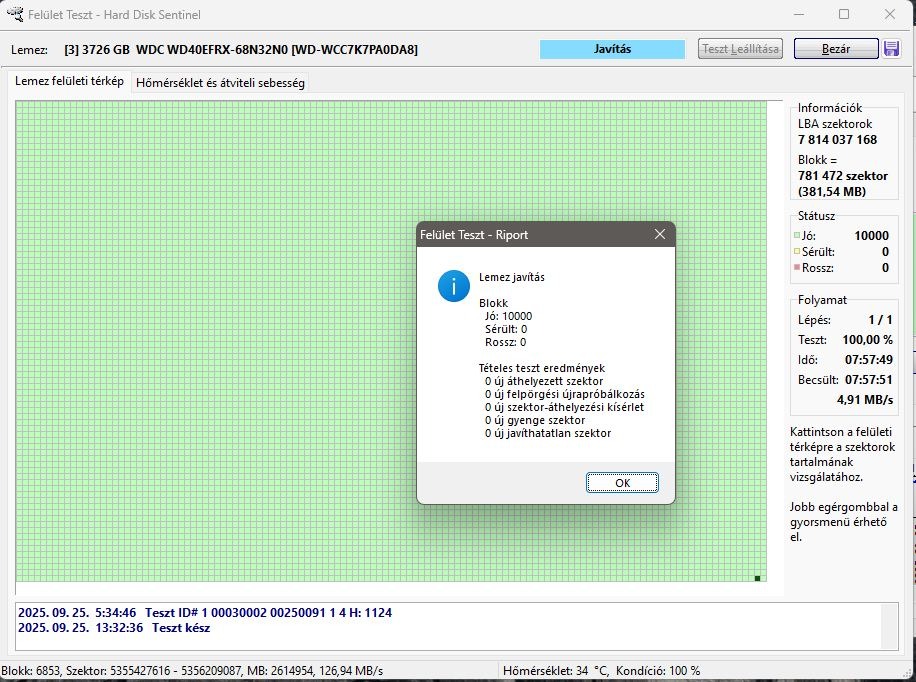Close the Felület Teszt - Riport dialog
The image size is (916, 682).
tap(660, 234)
